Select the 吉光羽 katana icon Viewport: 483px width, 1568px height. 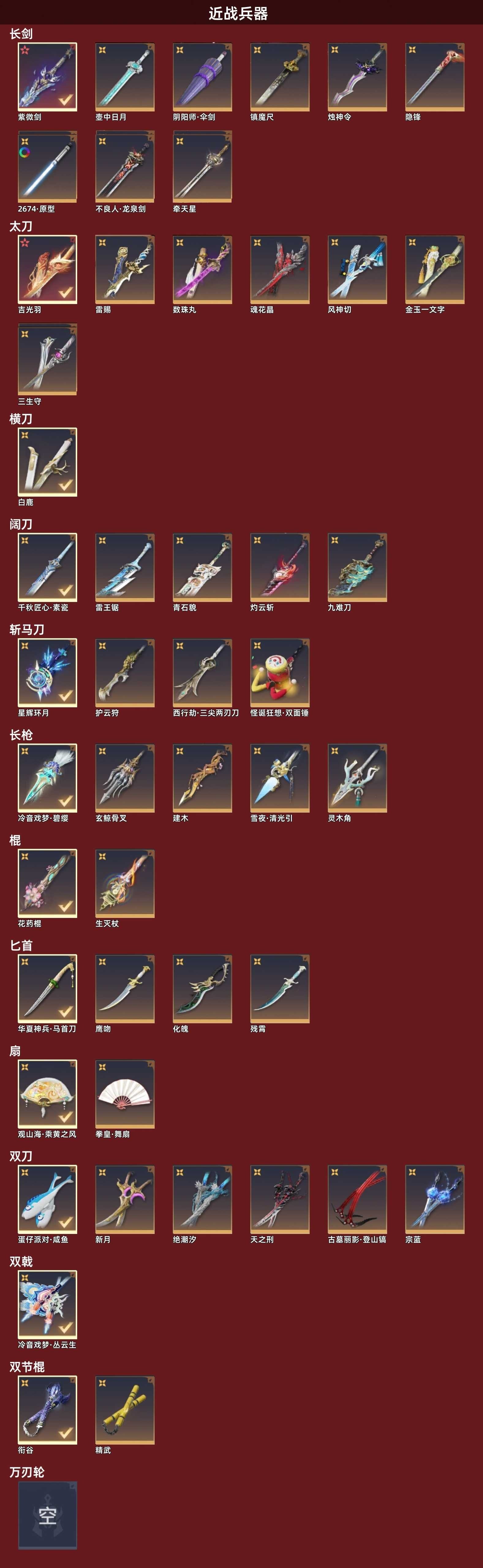coord(47,270)
